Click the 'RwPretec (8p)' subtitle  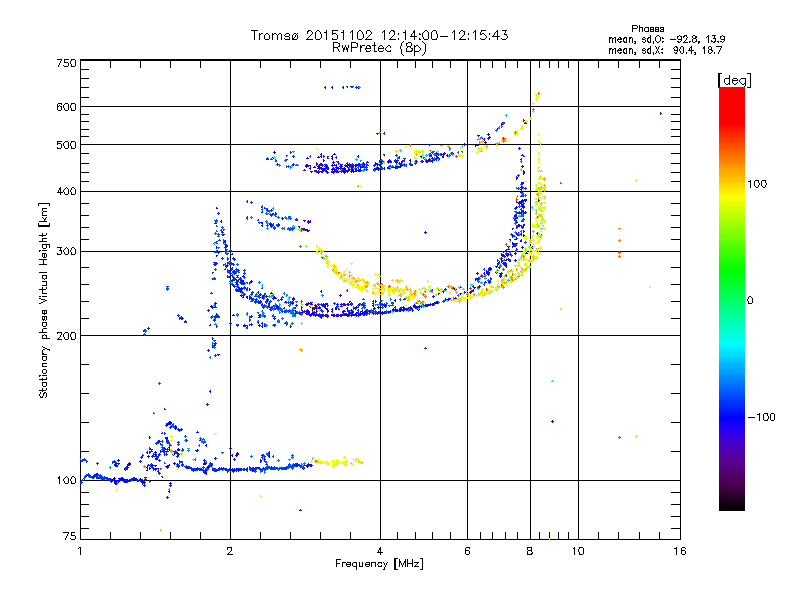point(379,48)
